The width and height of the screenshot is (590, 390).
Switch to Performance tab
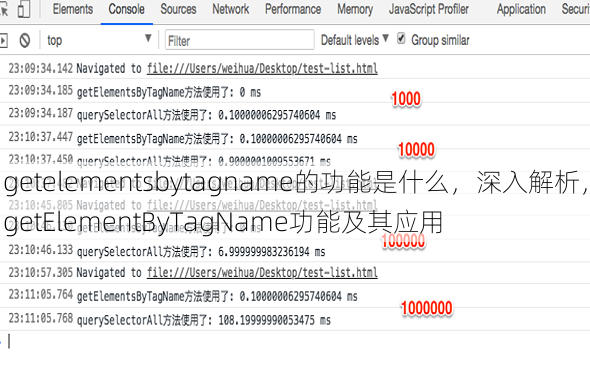pyautogui.click(x=293, y=9)
